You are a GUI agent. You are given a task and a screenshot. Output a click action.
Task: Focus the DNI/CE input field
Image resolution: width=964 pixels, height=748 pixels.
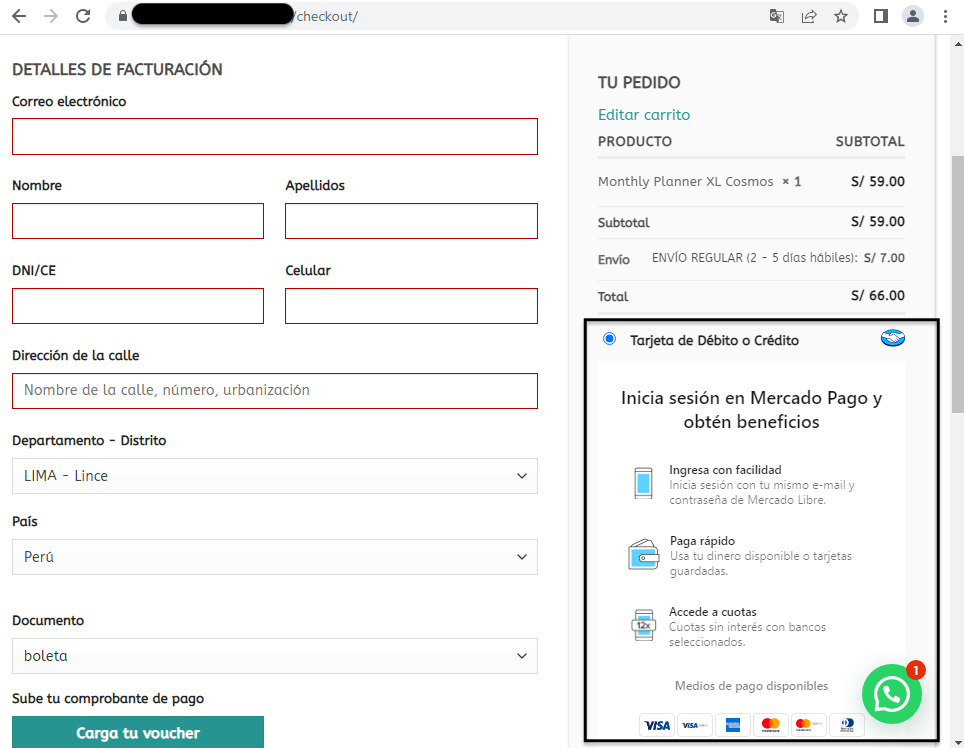pos(138,305)
